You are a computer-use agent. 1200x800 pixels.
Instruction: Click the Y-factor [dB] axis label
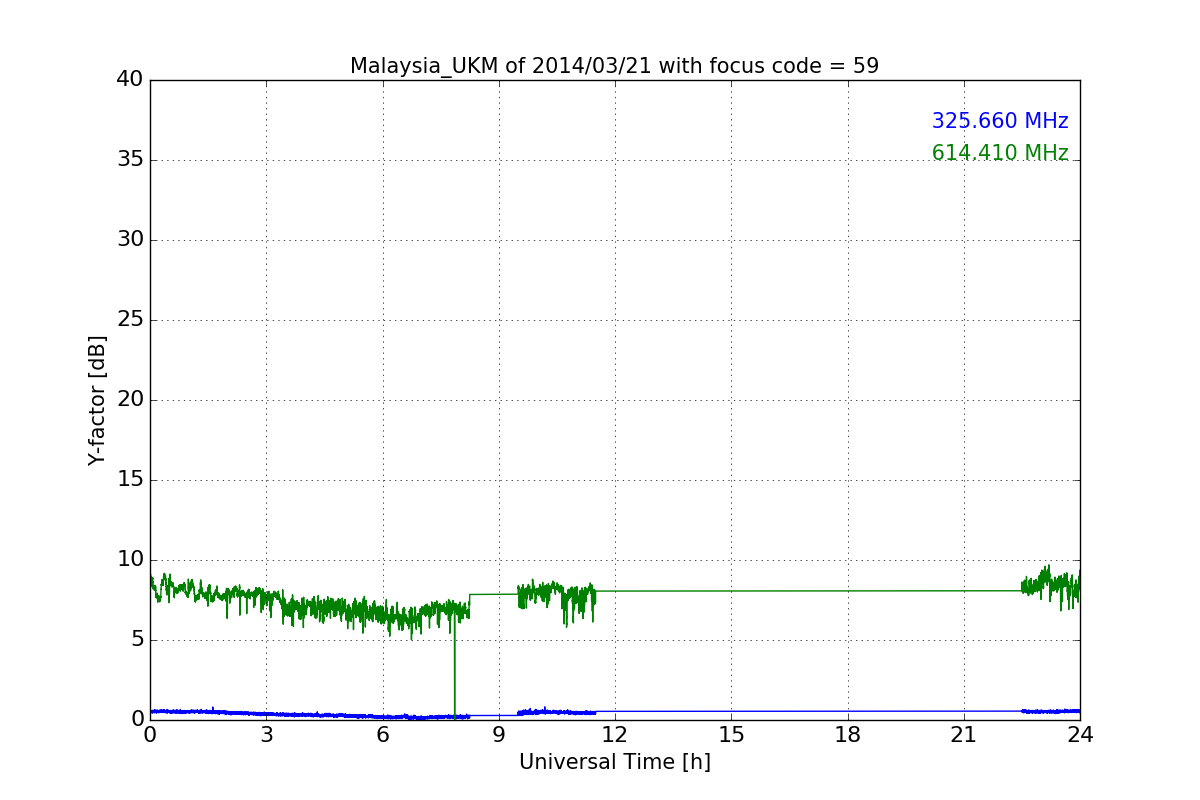tap(97, 400)
